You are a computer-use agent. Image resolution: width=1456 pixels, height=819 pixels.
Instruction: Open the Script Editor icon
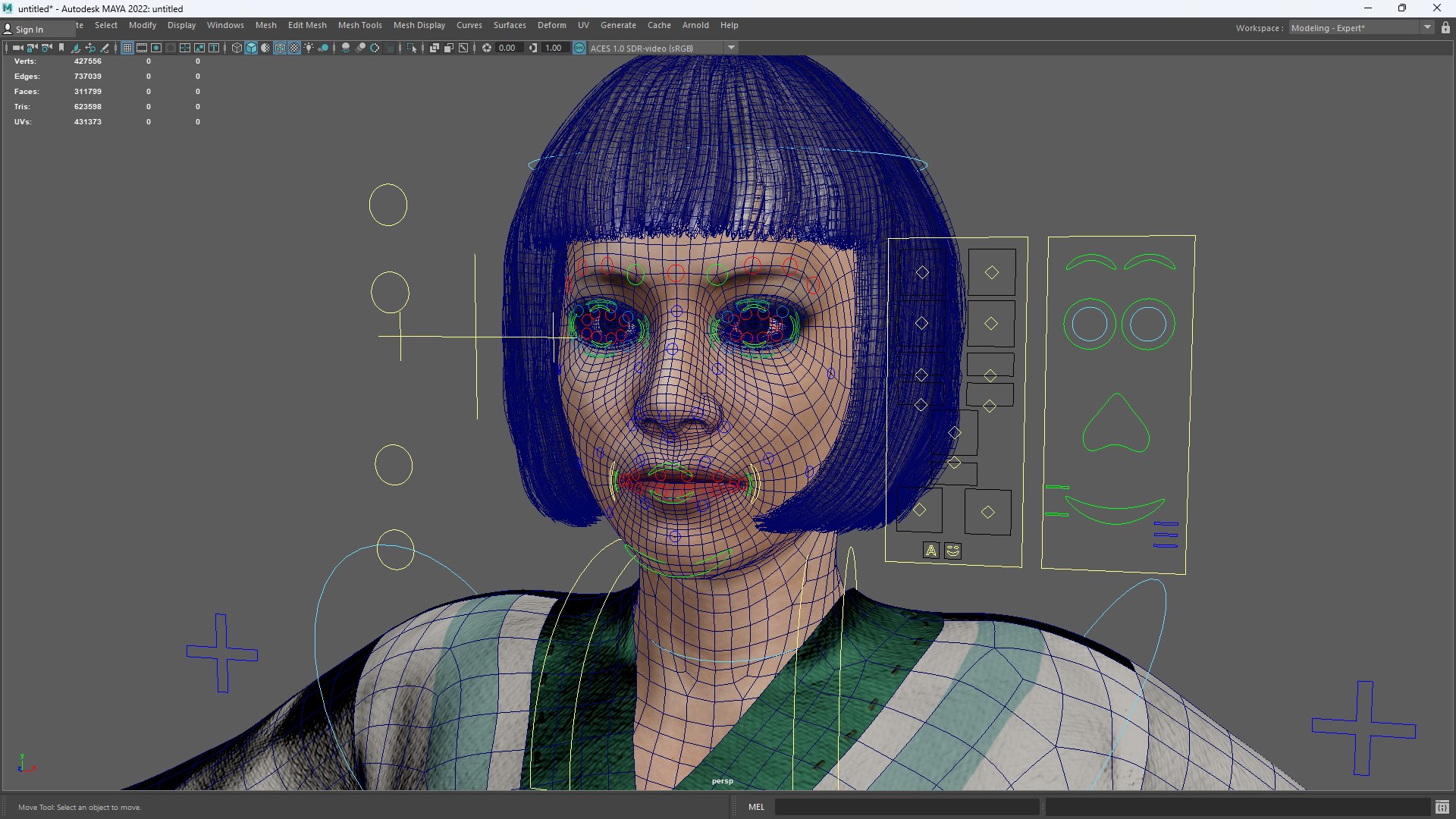point(1442,807)
